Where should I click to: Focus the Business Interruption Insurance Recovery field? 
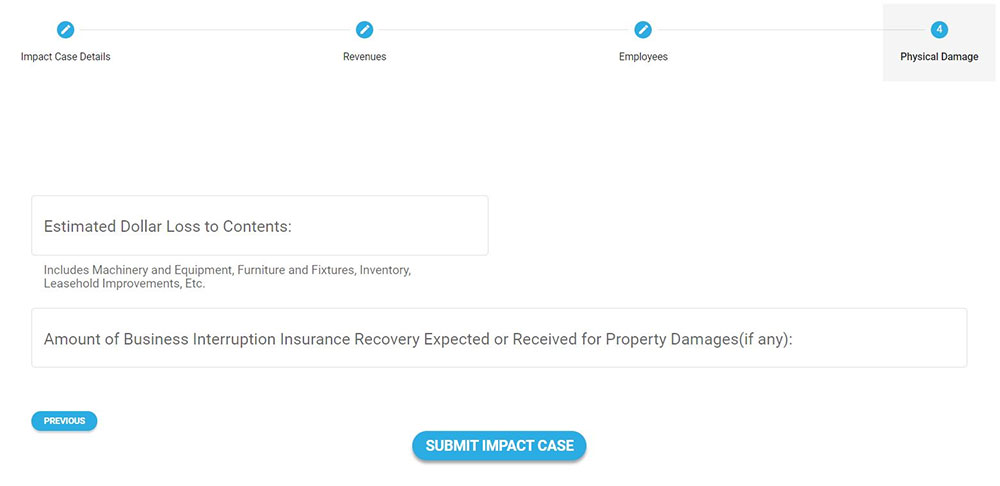click(880, 339)
